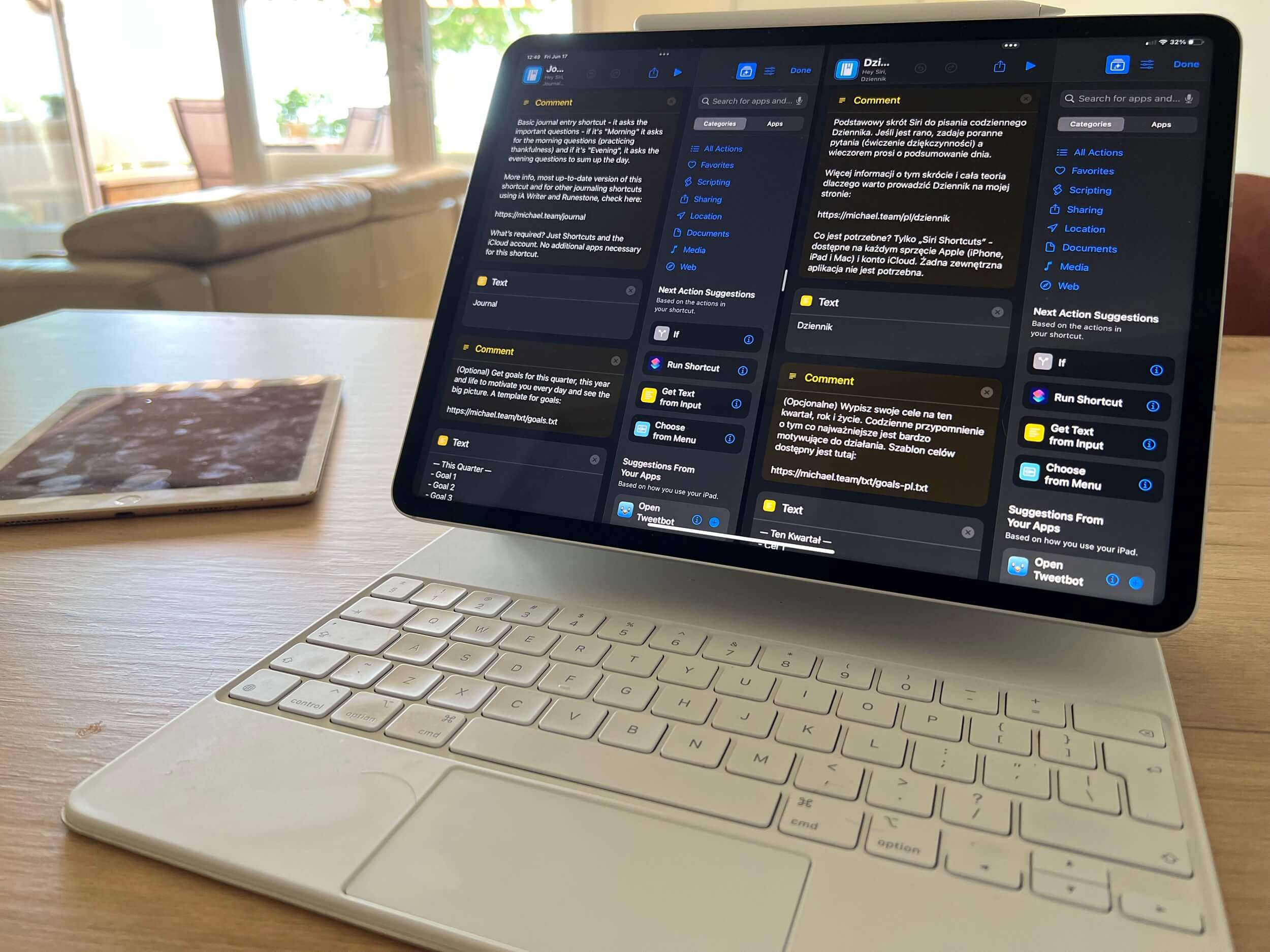1270x952 pixels.
Task: Click Done button in left shortcut panel
Action: click(800, 69)
